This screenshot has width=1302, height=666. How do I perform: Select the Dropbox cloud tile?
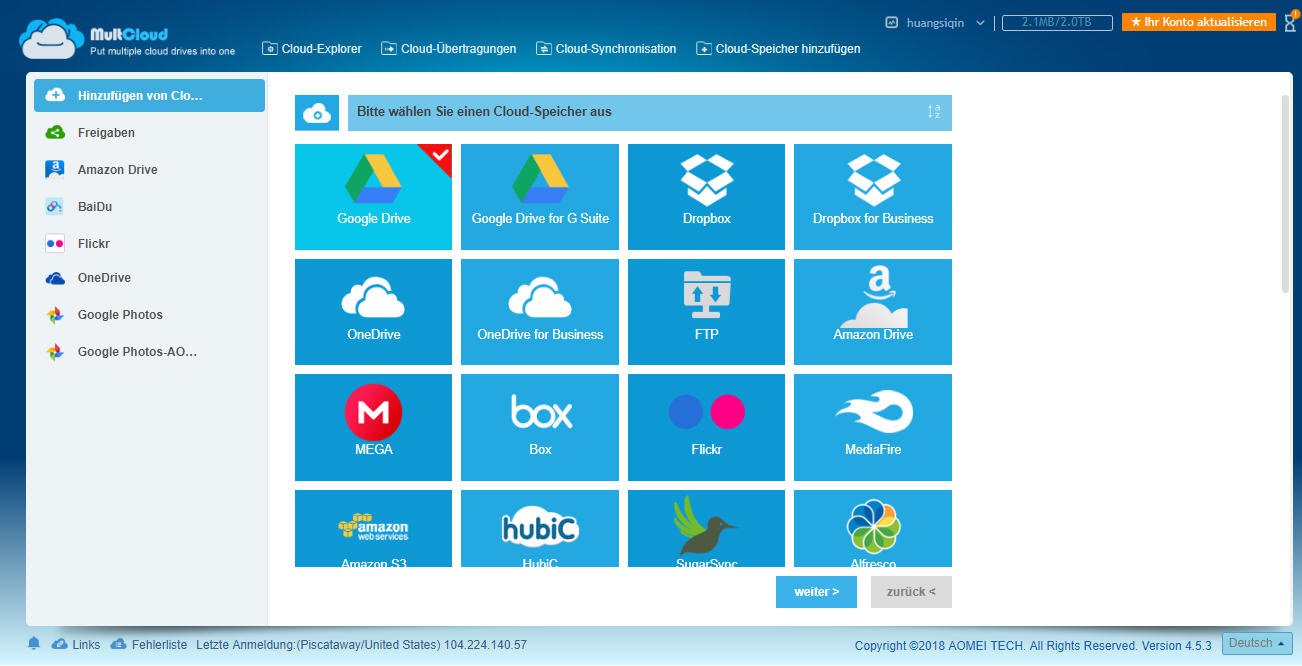click(x=706, y=197)
